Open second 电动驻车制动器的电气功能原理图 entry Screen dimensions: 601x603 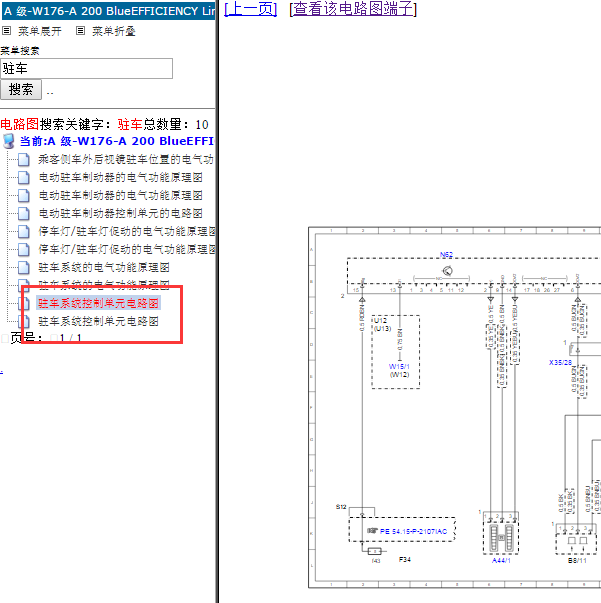(x=120, y=196)
